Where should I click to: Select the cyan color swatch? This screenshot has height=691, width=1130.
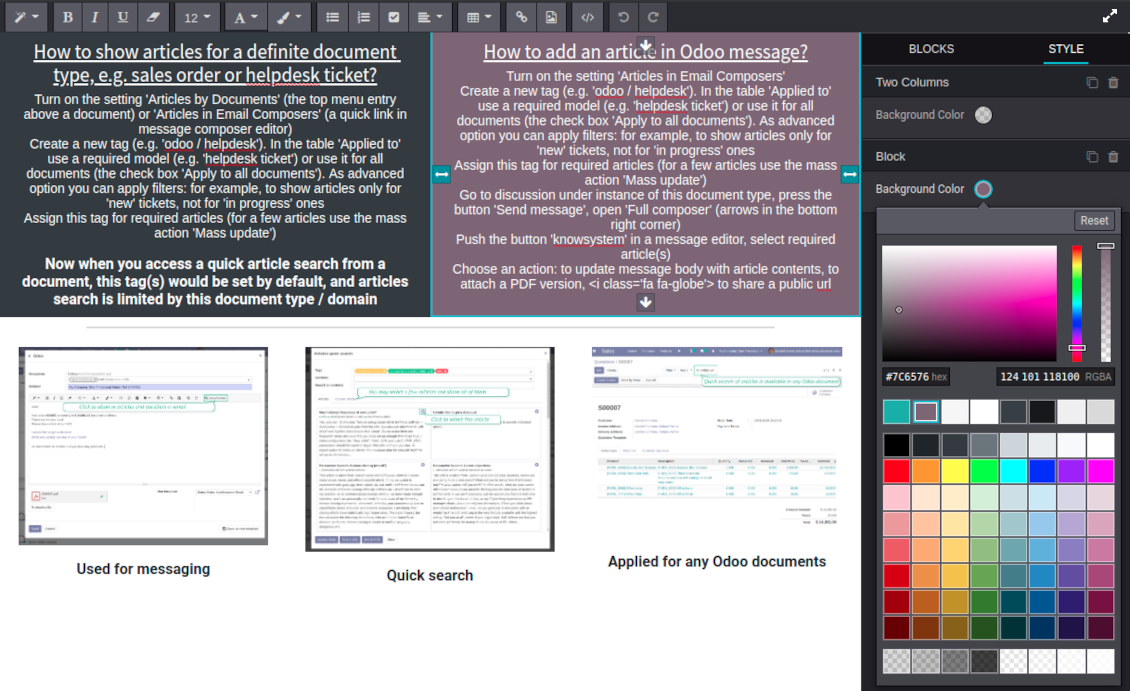point(1013,471)
